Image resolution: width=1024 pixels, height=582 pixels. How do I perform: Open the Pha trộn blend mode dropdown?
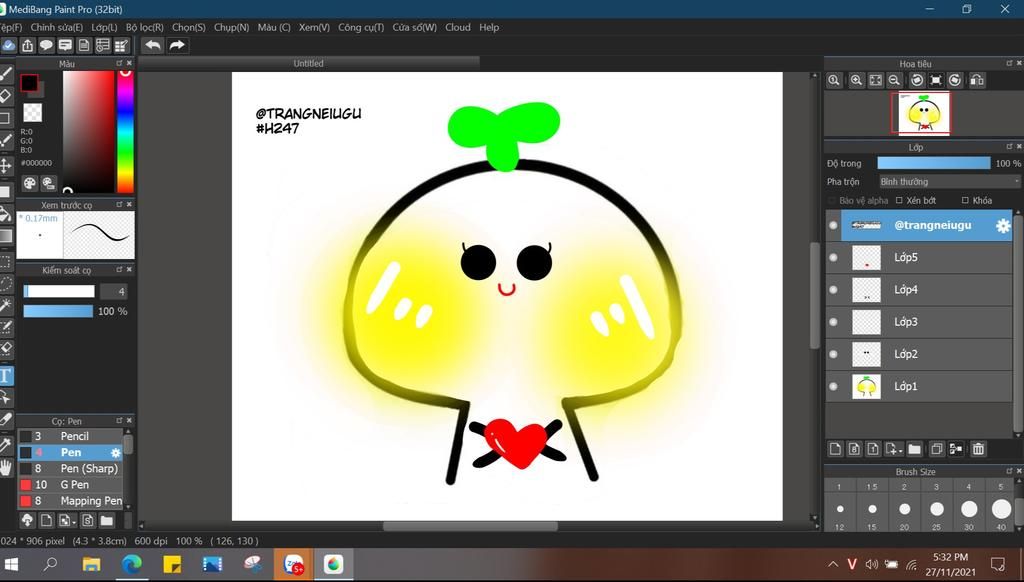tap(949, 182)
